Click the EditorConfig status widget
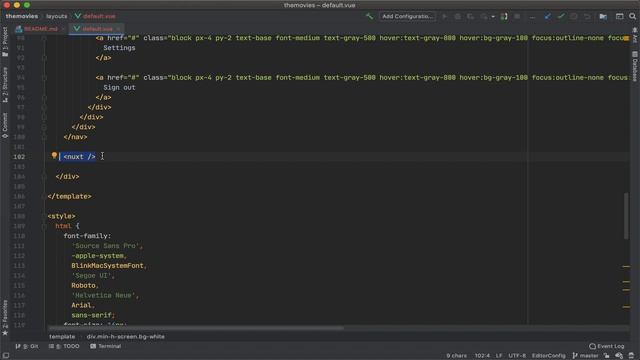Image resolution: width=640 pixels, height=360 pixels. coord(549,356)
